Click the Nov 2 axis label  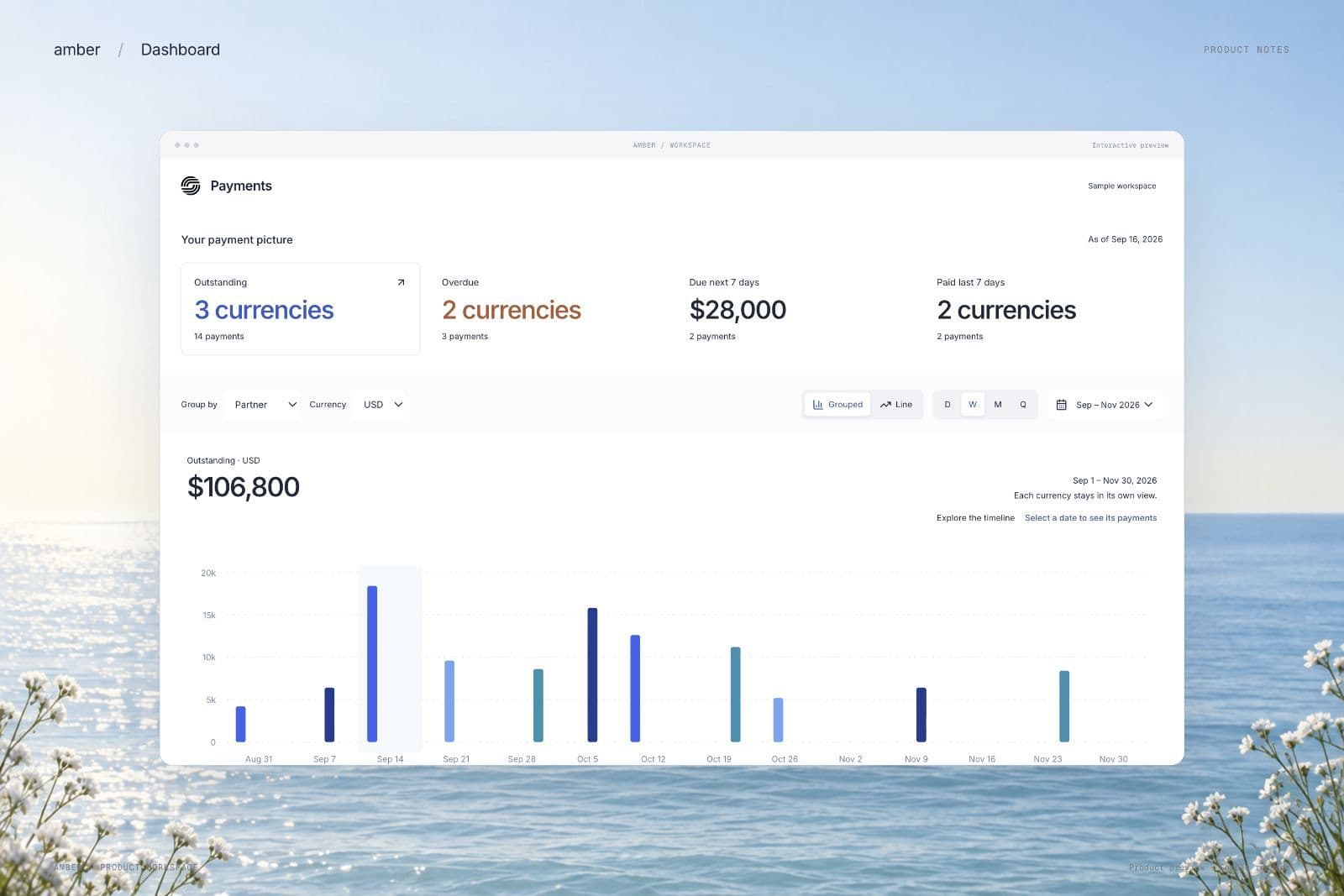(850, 759)
